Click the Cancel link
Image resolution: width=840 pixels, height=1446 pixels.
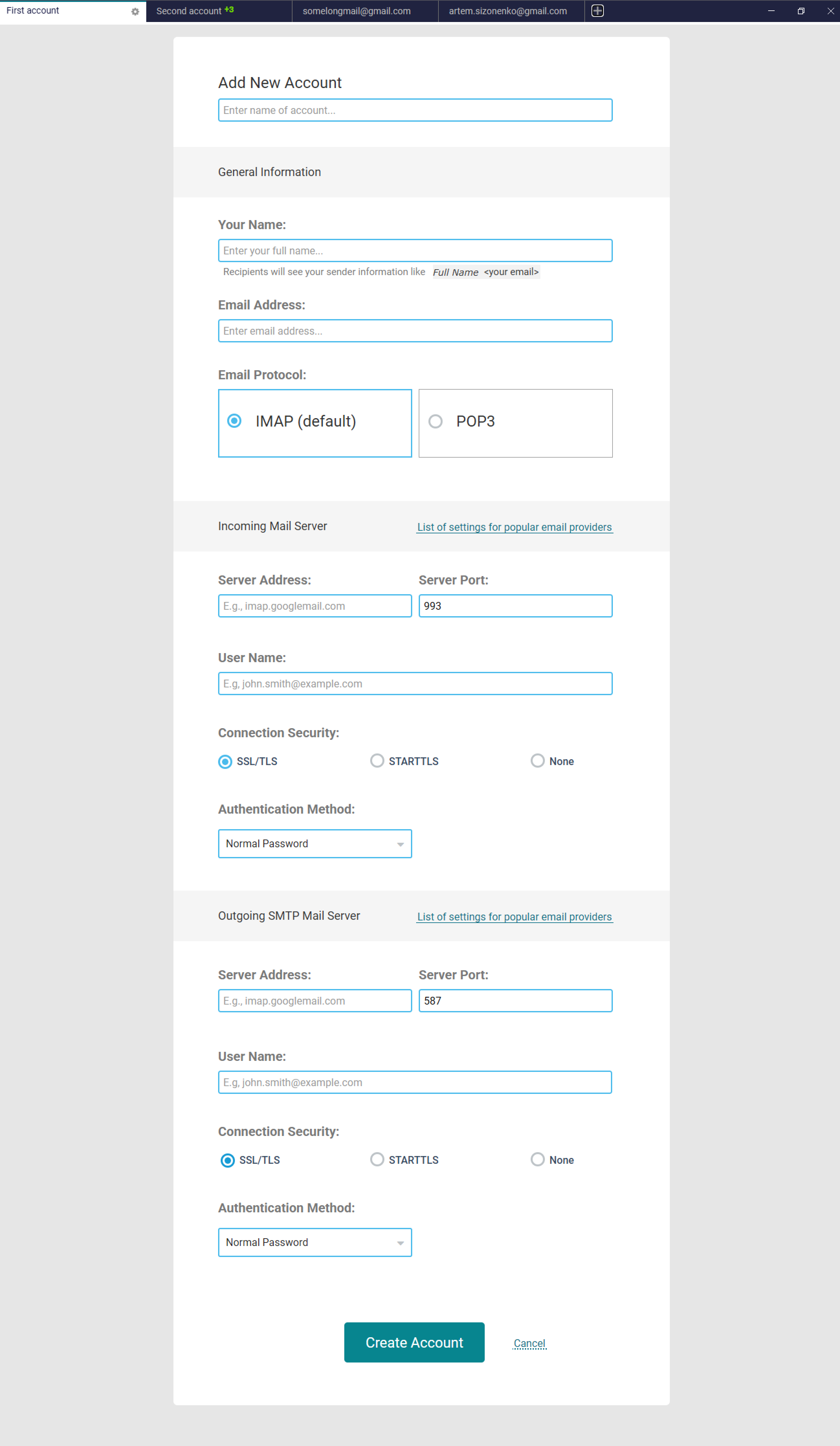pos(529,1343)
